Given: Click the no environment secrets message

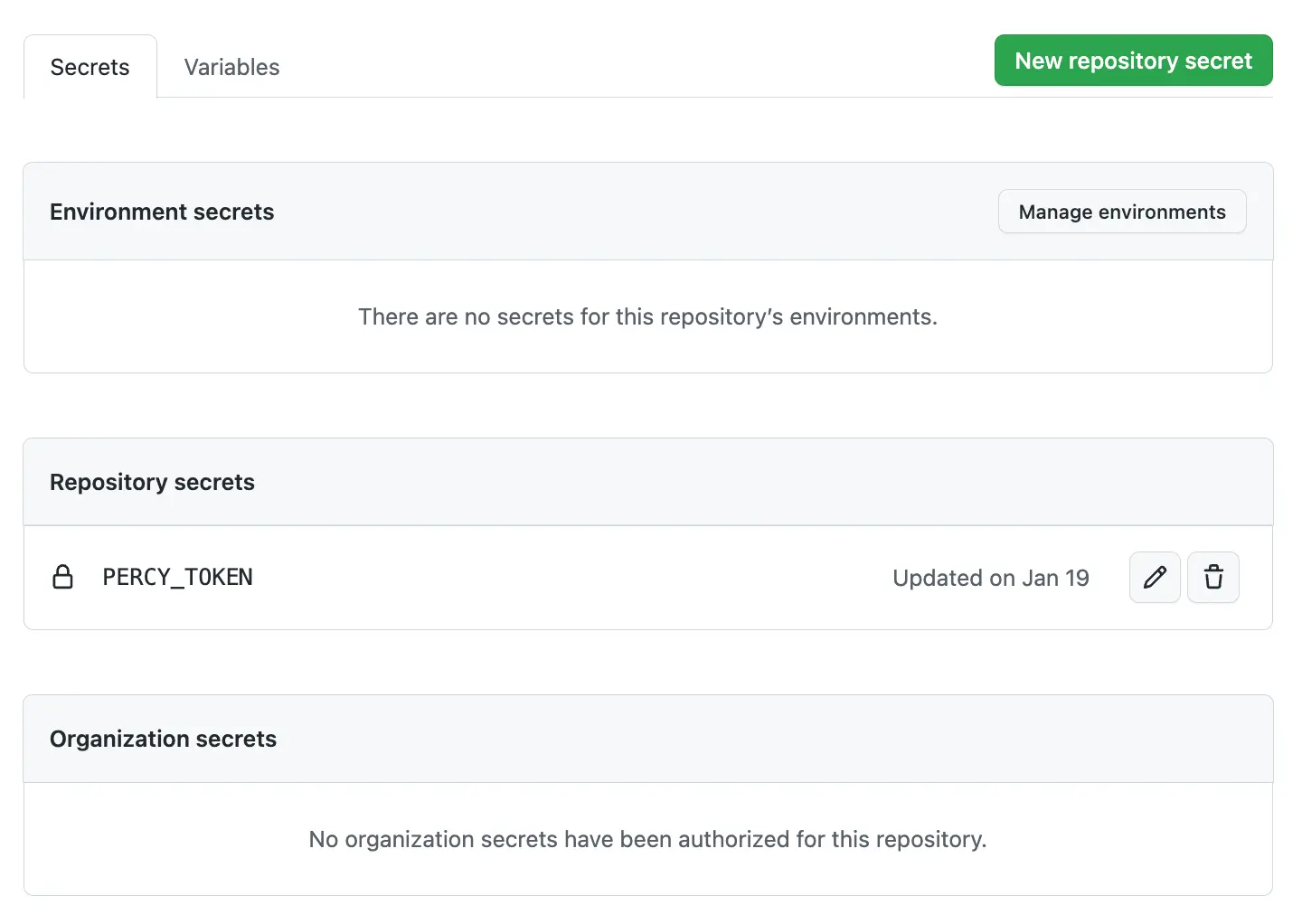Looking at the screenshot, I should 647,316.
